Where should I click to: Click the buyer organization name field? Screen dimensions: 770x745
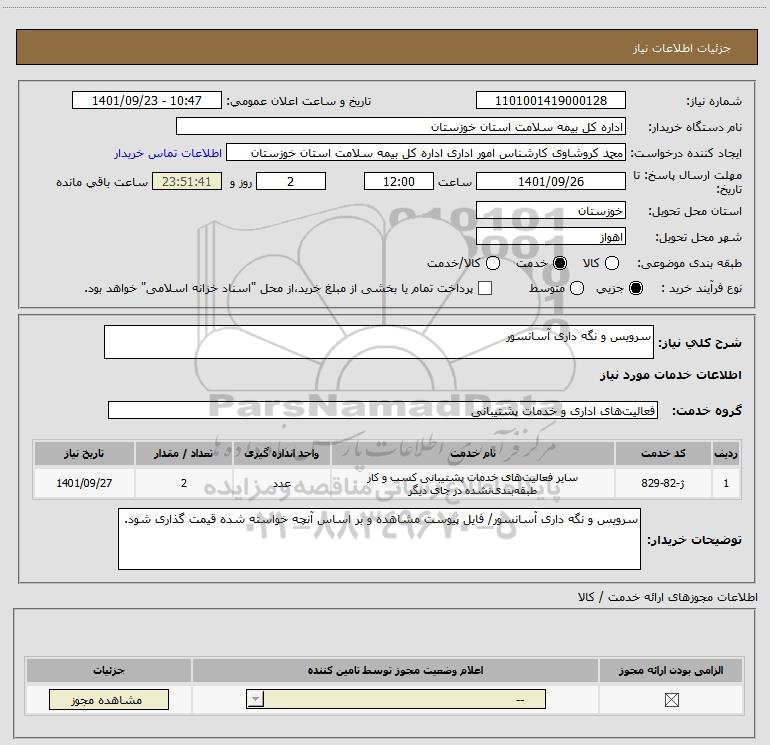click(401, 127)
